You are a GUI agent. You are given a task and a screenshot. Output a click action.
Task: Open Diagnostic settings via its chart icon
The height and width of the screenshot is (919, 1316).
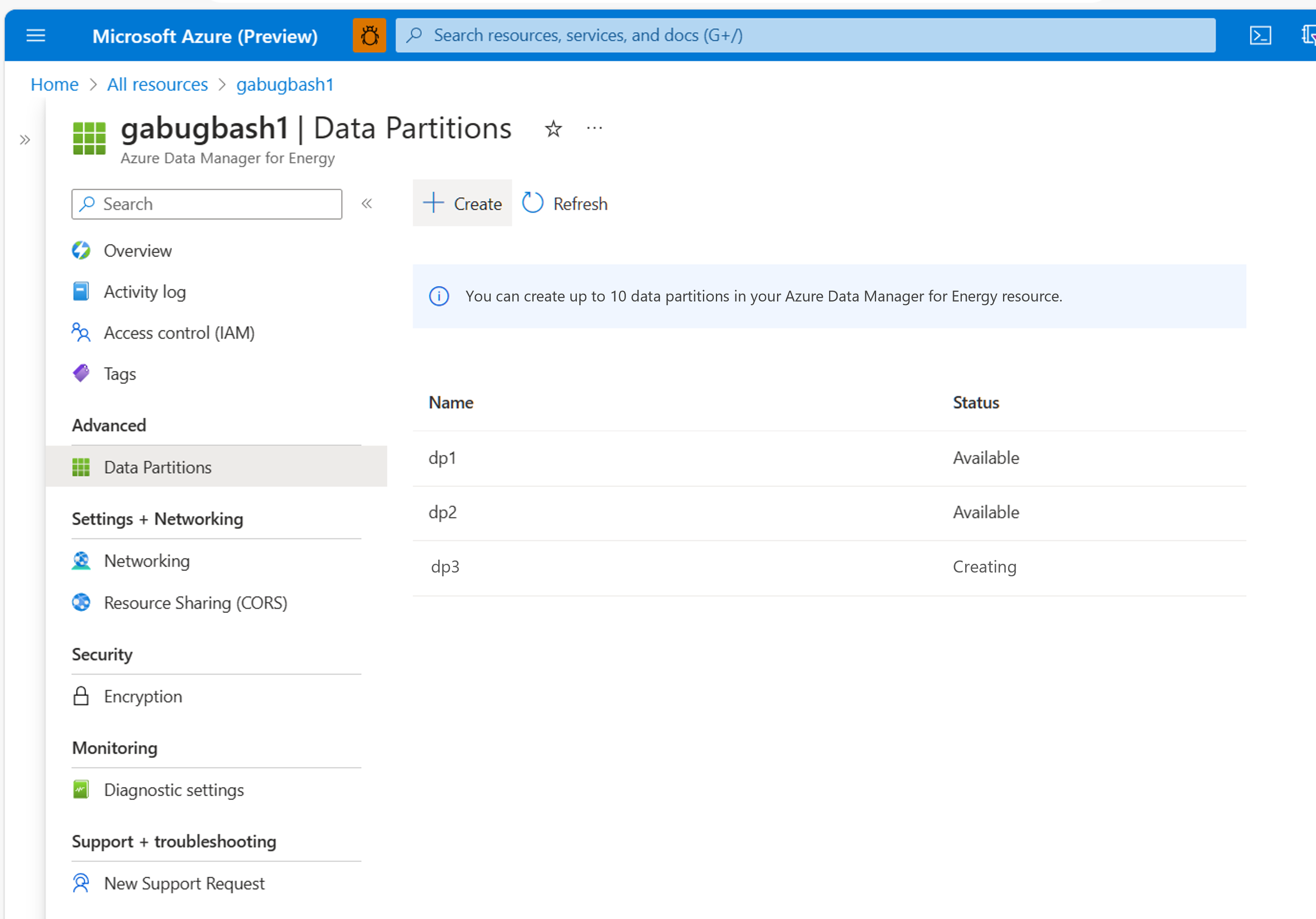tap(81, 789)
